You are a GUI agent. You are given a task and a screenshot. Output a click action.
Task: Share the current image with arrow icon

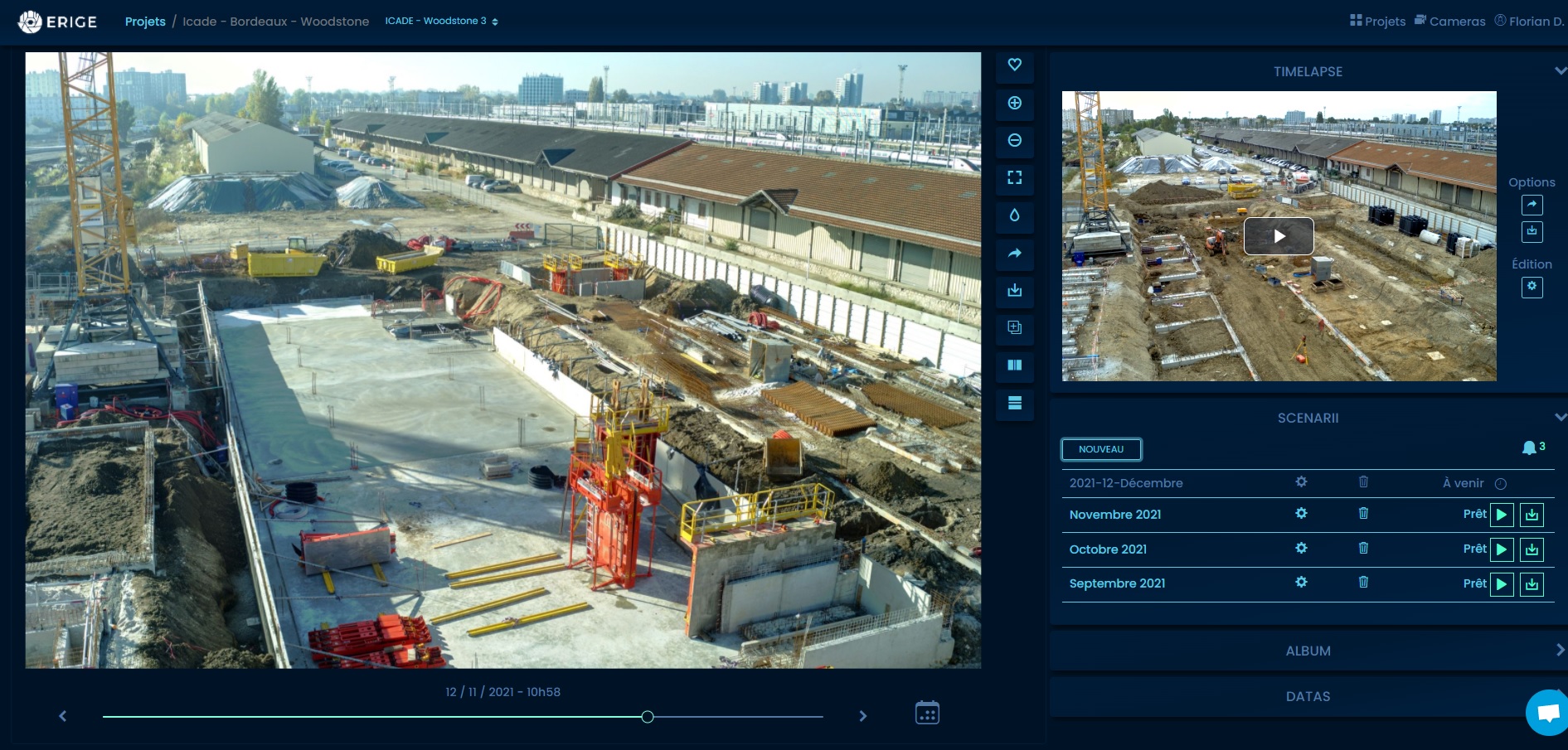pyautogui.click(x=1014, y=253)
